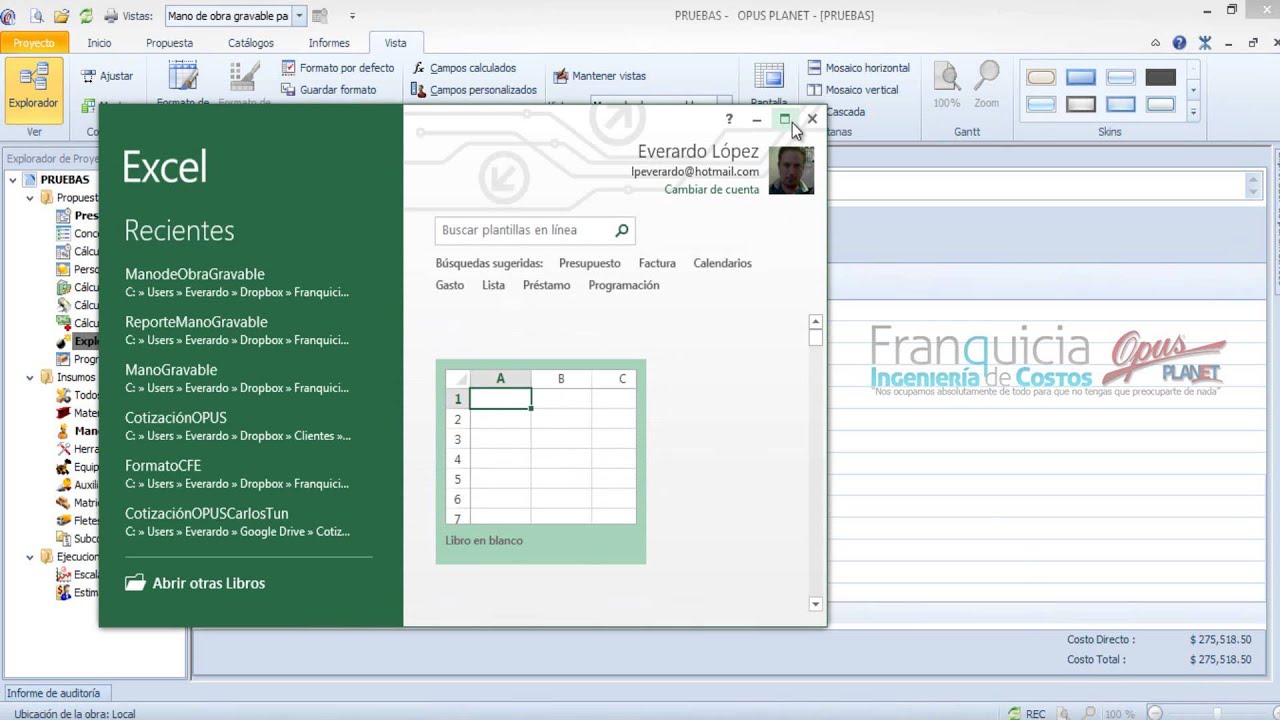Select Formato por defecto option
This screenshot has height=720, width=1280.
[x=338, y=68]
